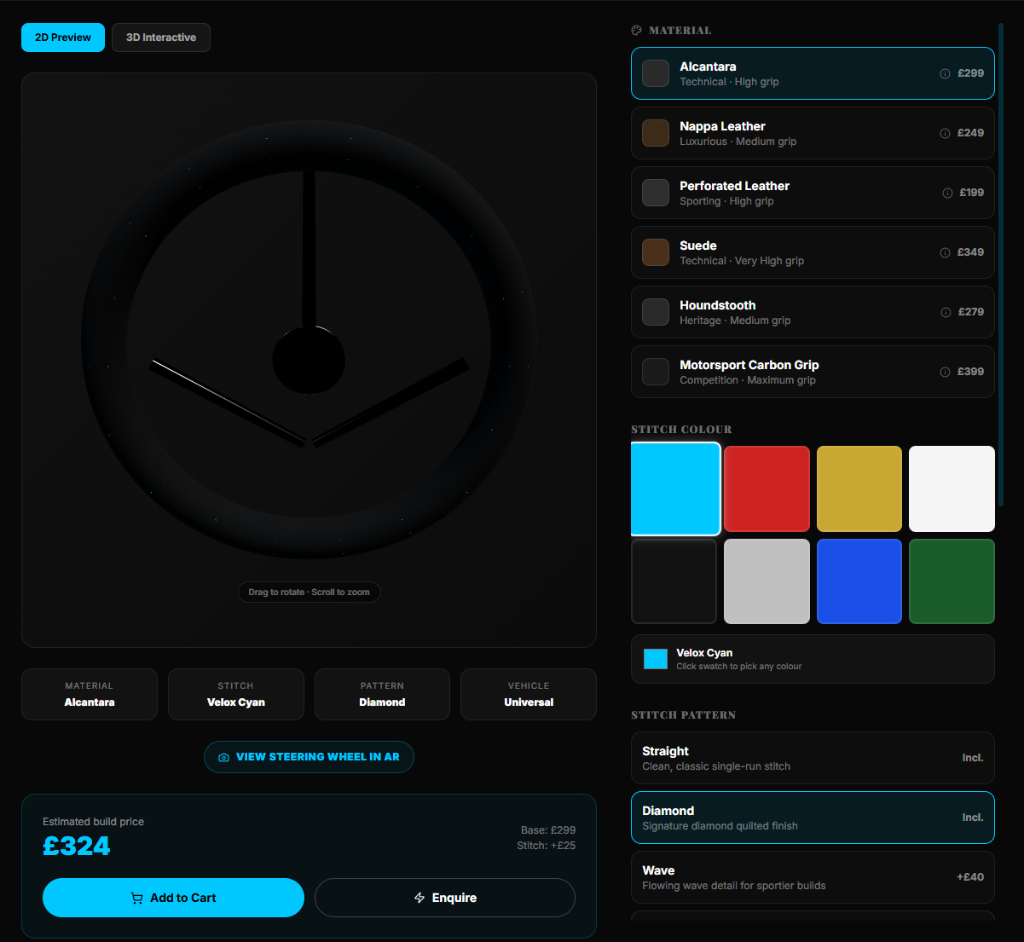Choose the green stitch colour swatch
Viewport: 1024px width, 942px height.
tap(952, 581)
